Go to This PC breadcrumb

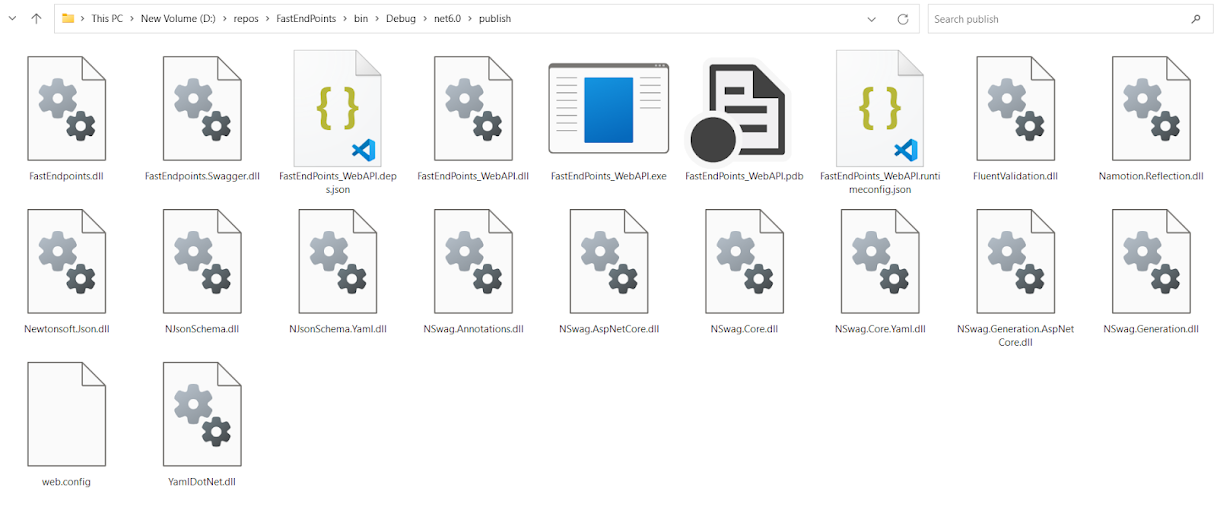coord(107,19)
